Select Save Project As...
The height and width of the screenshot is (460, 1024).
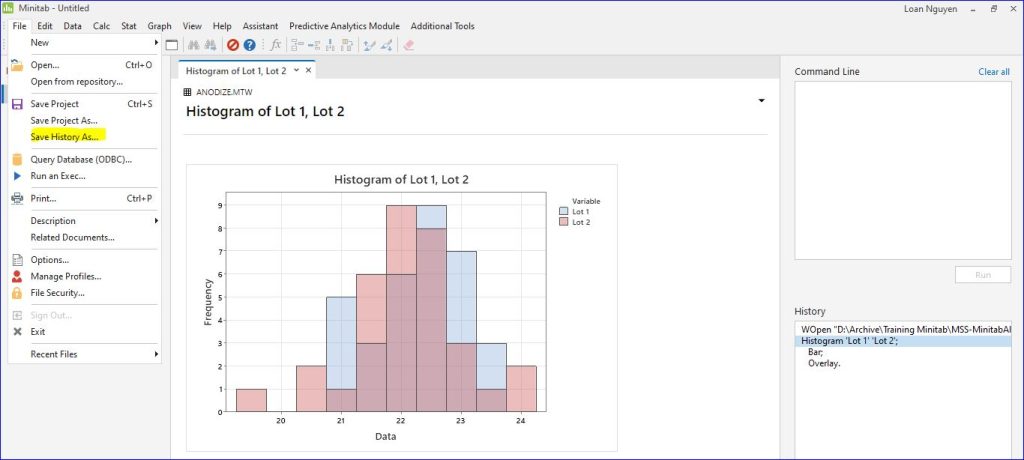coord(85,120)
